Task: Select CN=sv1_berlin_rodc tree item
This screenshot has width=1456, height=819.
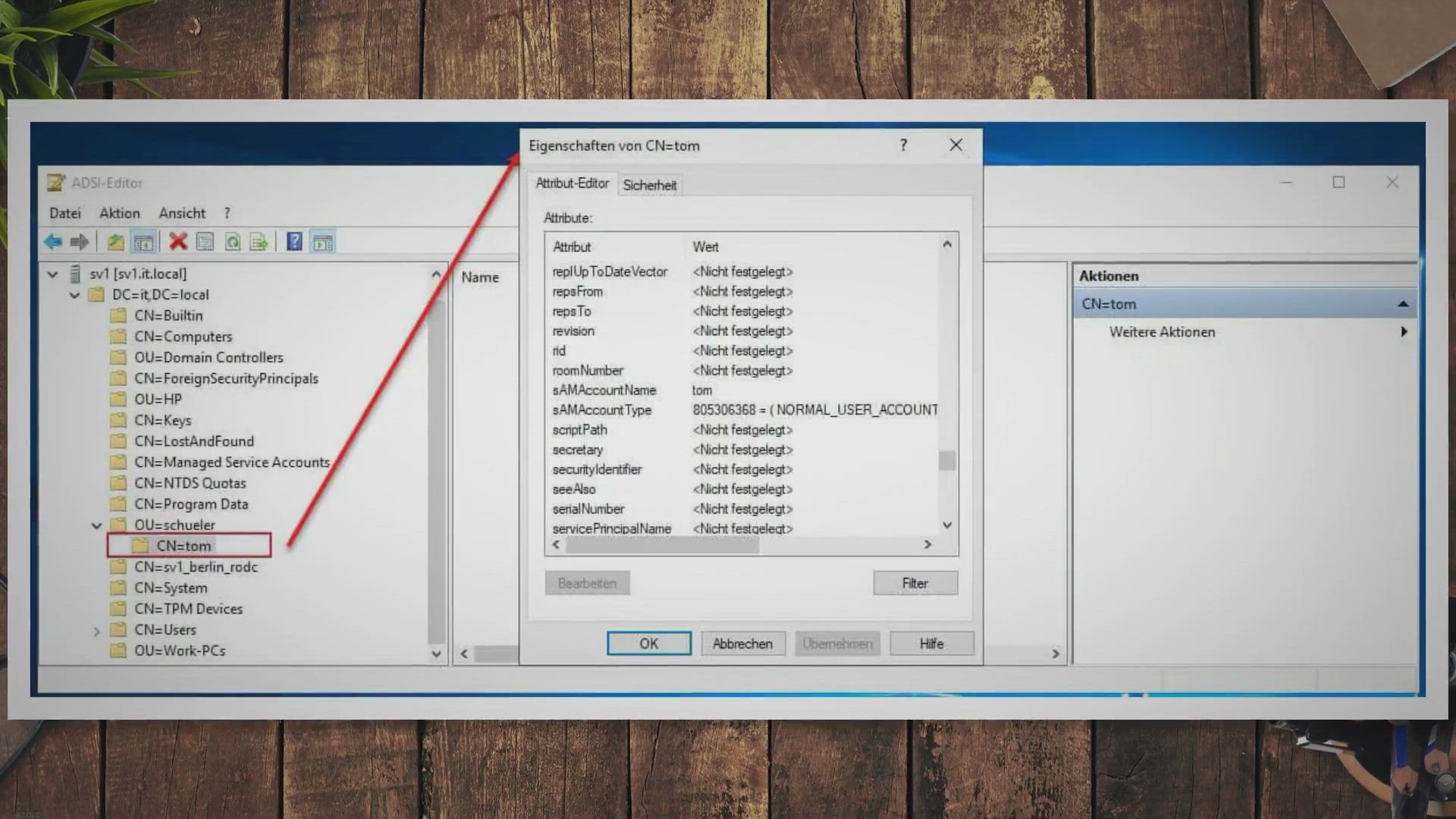Action: coord(196,567)
